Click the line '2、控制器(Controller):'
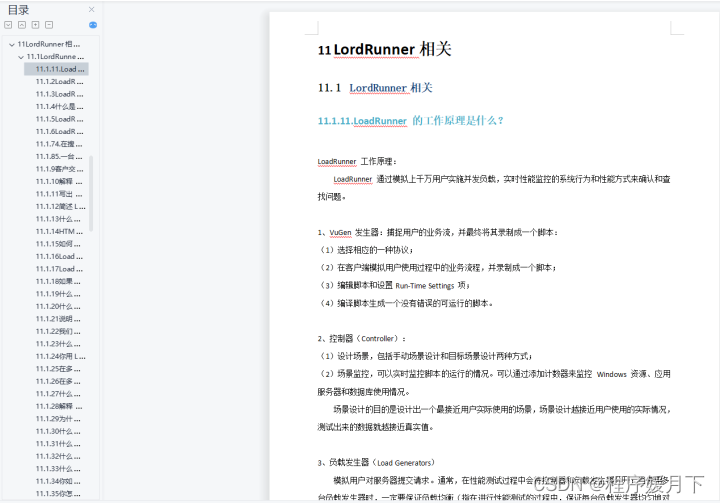The height and width of the screenshot is (503, 720). pyautogui.click(x=361, y=339)
